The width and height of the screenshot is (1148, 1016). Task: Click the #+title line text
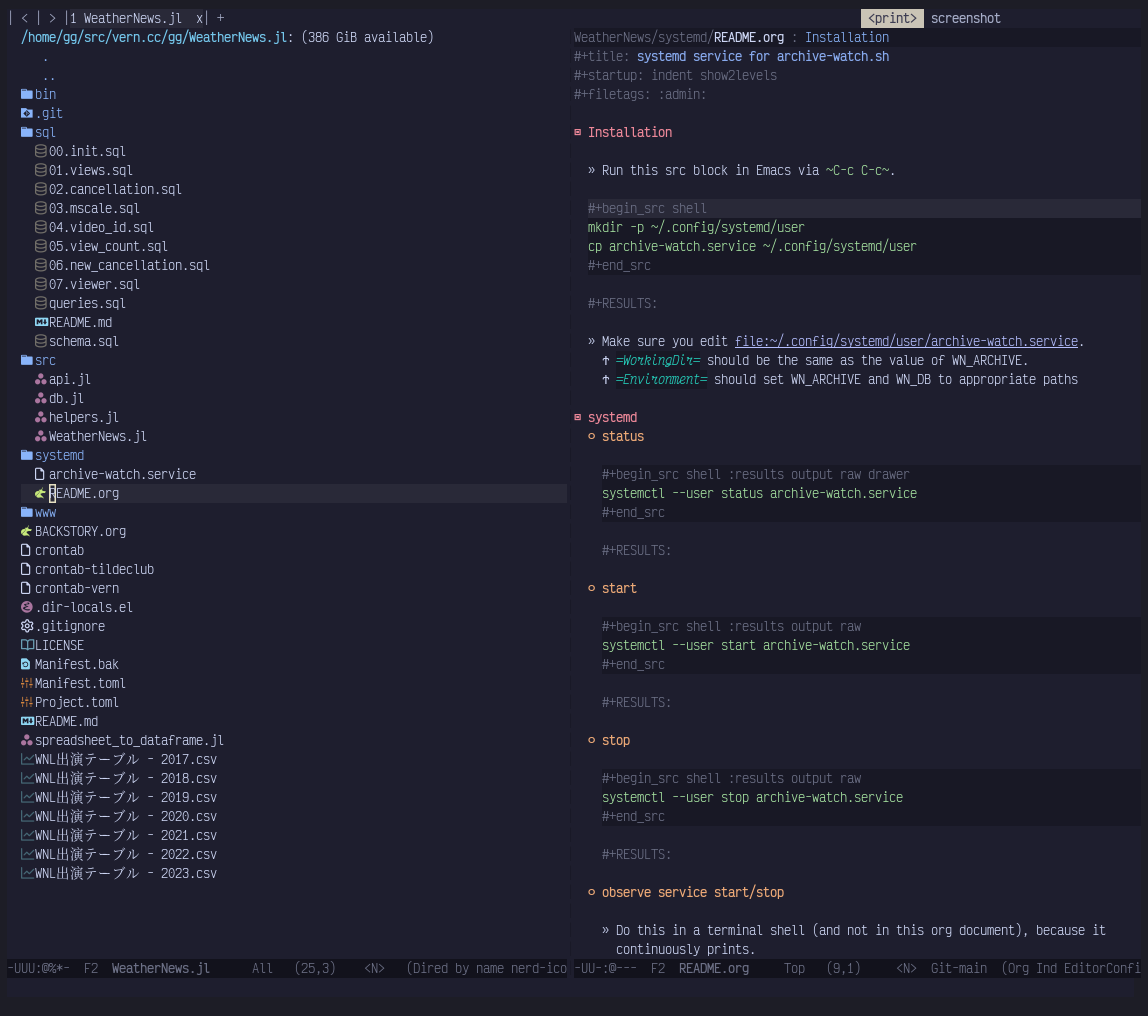731,56
